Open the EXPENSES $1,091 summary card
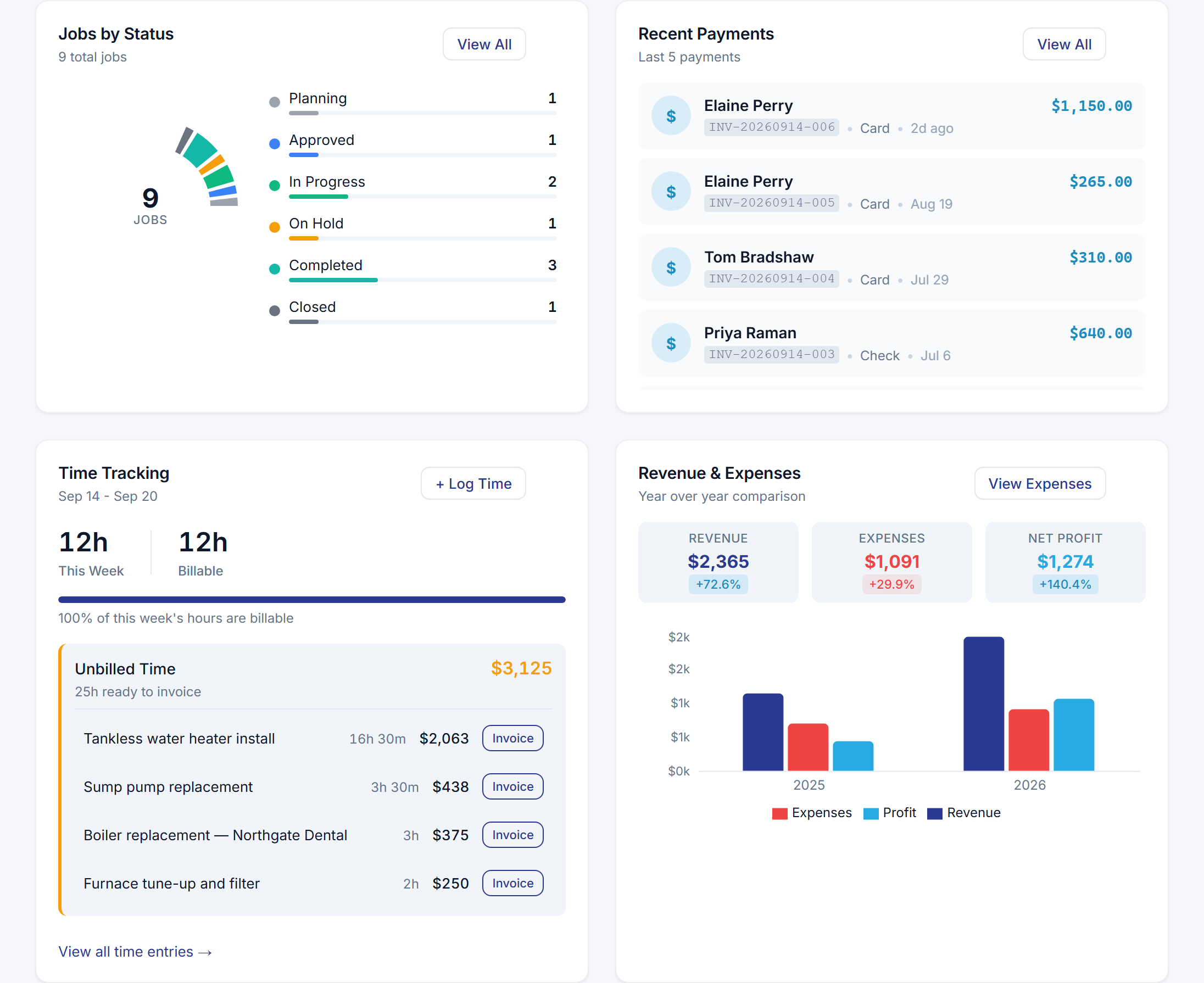The height and width of the screenshot is (983, 1204). 891,562
